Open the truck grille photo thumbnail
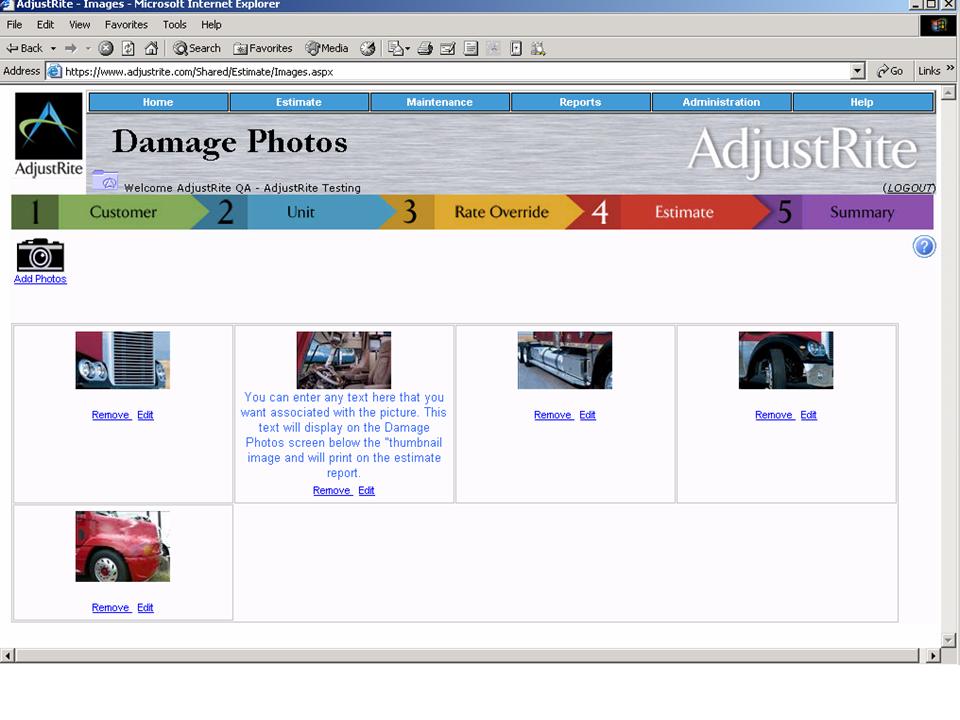Screen dimensions: 960x720 pos(122,360)
